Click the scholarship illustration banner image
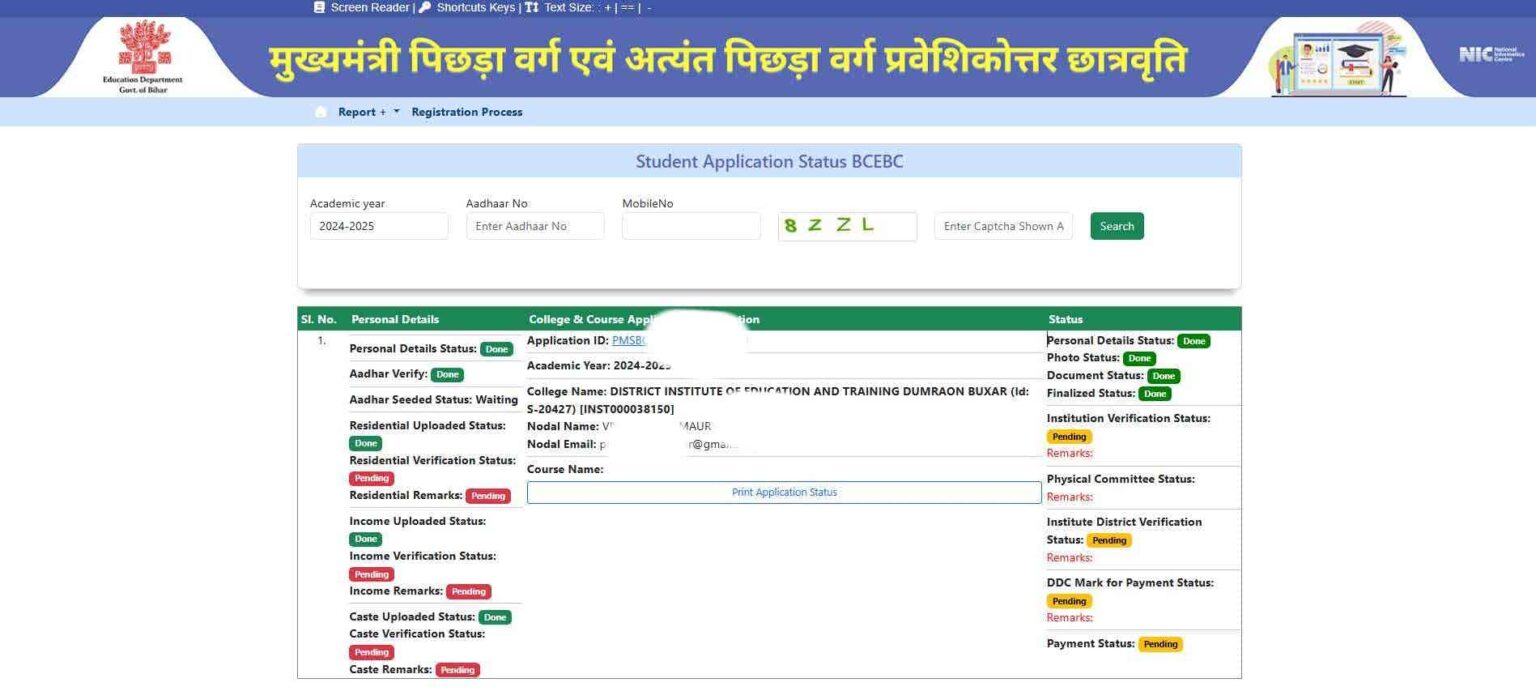This screenshot has width=1536, height=691. (1338, 60)
